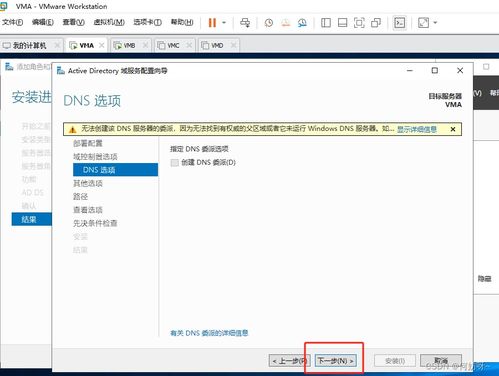Click the send Ctrl+Alt+Del toolbar icon
Viewport: 499px width, 376px height.
(245, 23)
